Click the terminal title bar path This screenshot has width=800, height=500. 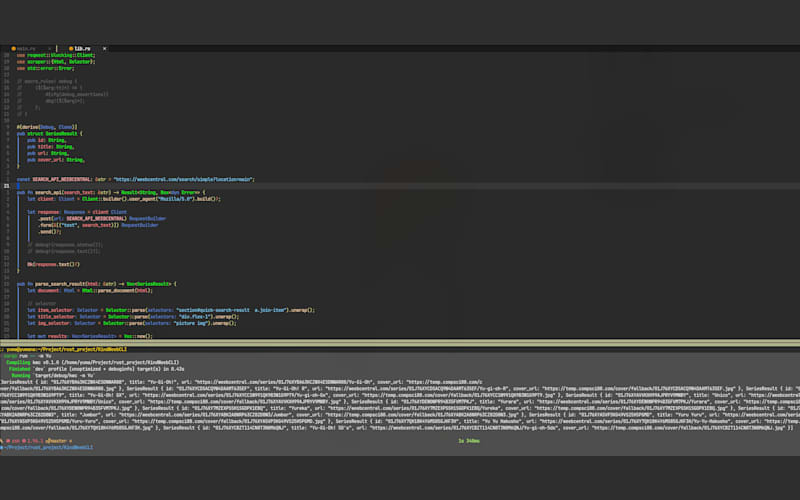click(66, 349)
